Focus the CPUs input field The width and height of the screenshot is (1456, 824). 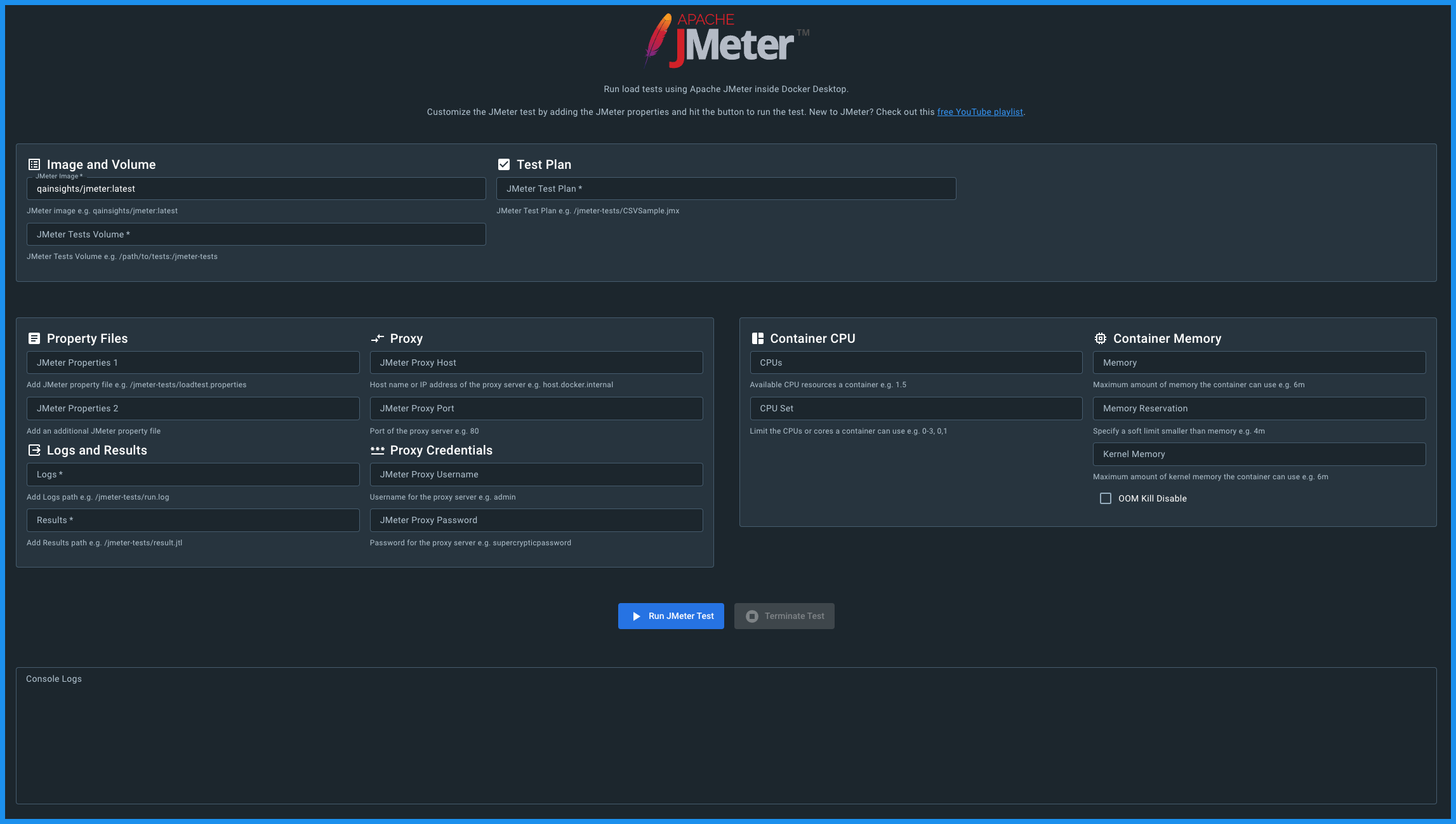pyautogui.click(x=916, y=362)
